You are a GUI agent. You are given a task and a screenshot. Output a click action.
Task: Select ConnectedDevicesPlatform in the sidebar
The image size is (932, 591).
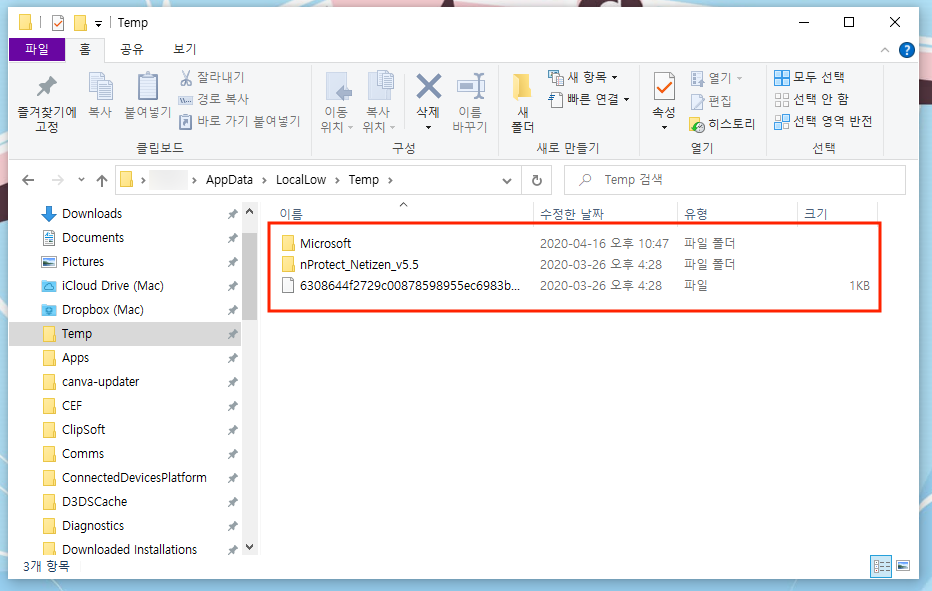(x=134, y=478)
